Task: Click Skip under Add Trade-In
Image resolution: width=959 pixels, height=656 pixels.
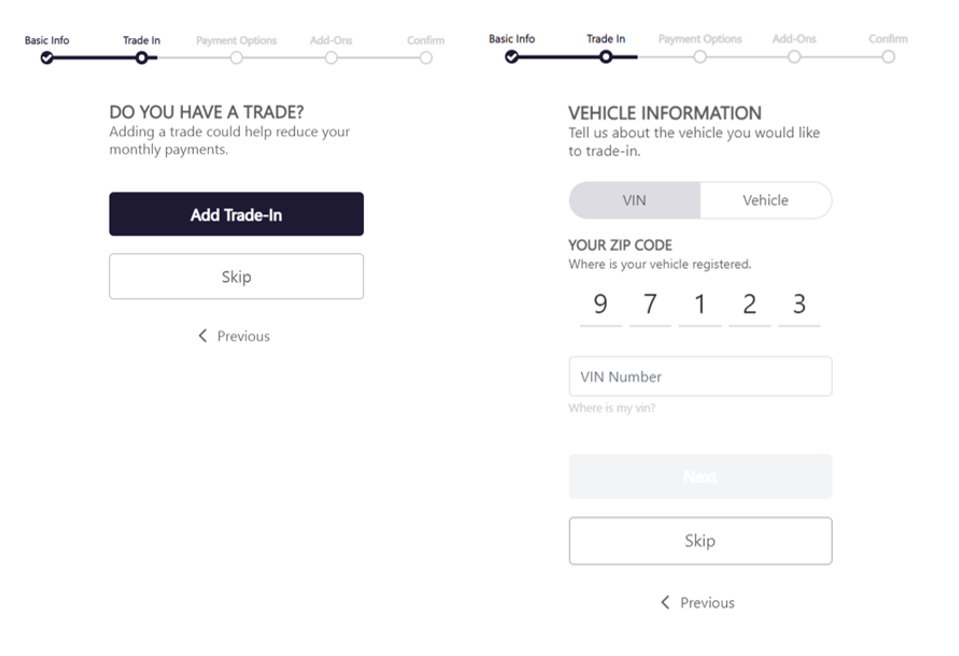Action: coord(236,277)
